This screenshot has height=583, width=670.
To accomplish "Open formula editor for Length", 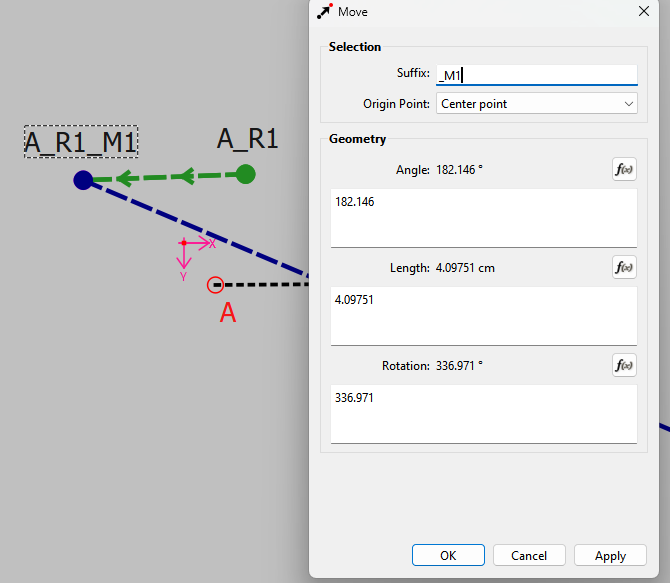I will 624,267.
